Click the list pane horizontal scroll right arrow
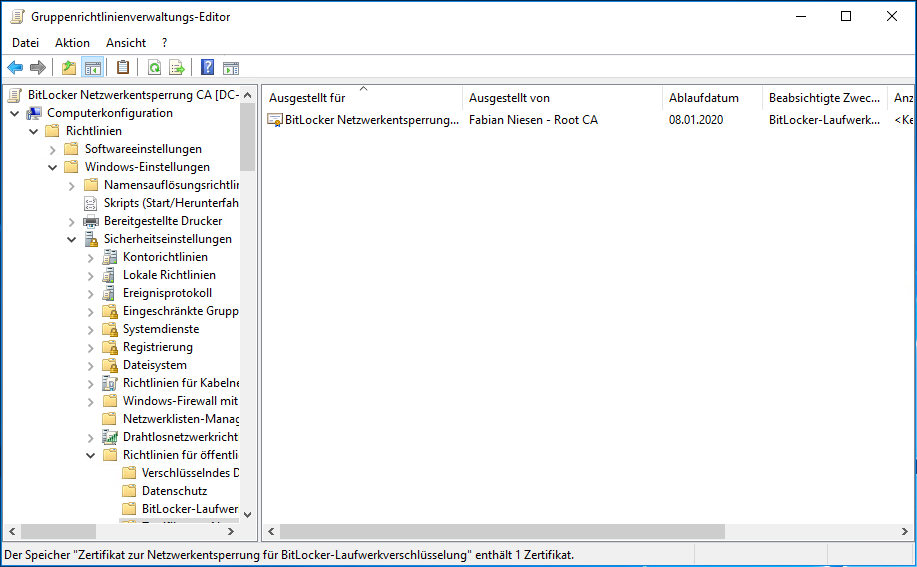This screenshot has height=567, width=917. point(905,531)
